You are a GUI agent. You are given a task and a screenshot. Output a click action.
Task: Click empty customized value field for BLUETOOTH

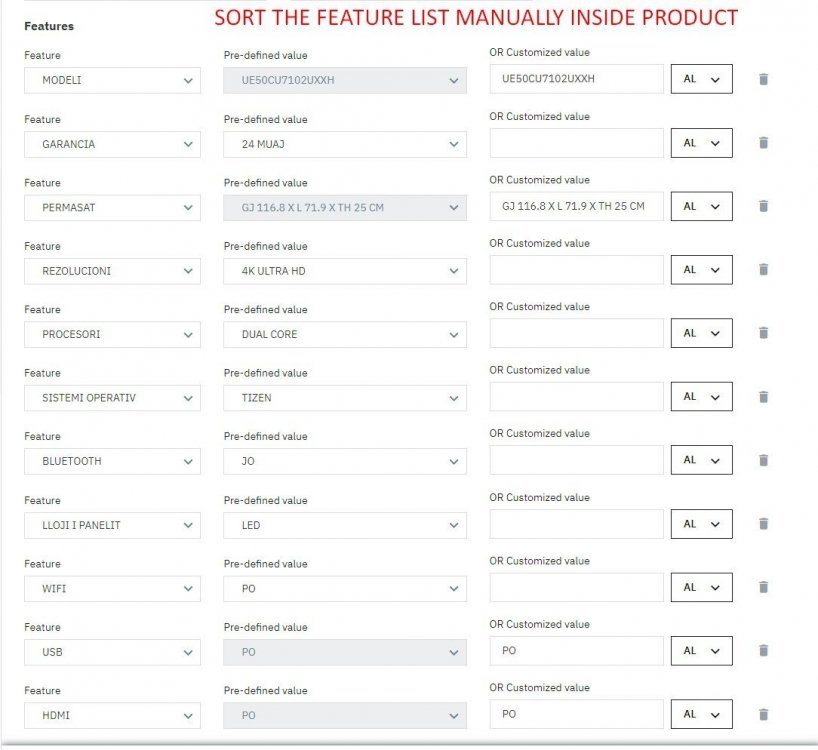(576, 460)
